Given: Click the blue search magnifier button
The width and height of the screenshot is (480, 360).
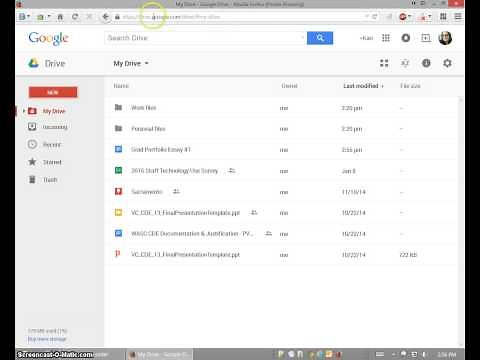Looking at the screenshot, I should [320, 38].
